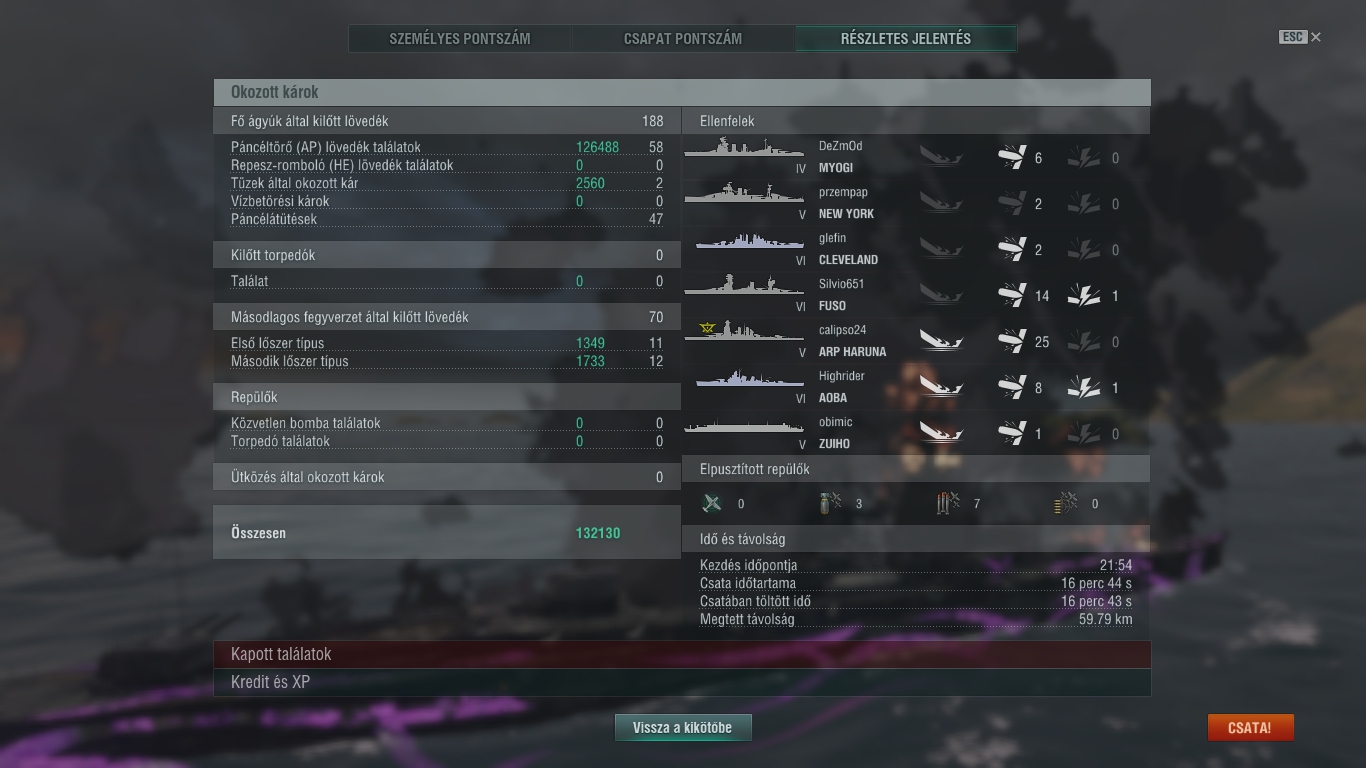Image resolution: width=1366 pixels, height=768 pixels.
Task: Click the Myogi ship silhouette icon
Action: pos(744,149)
